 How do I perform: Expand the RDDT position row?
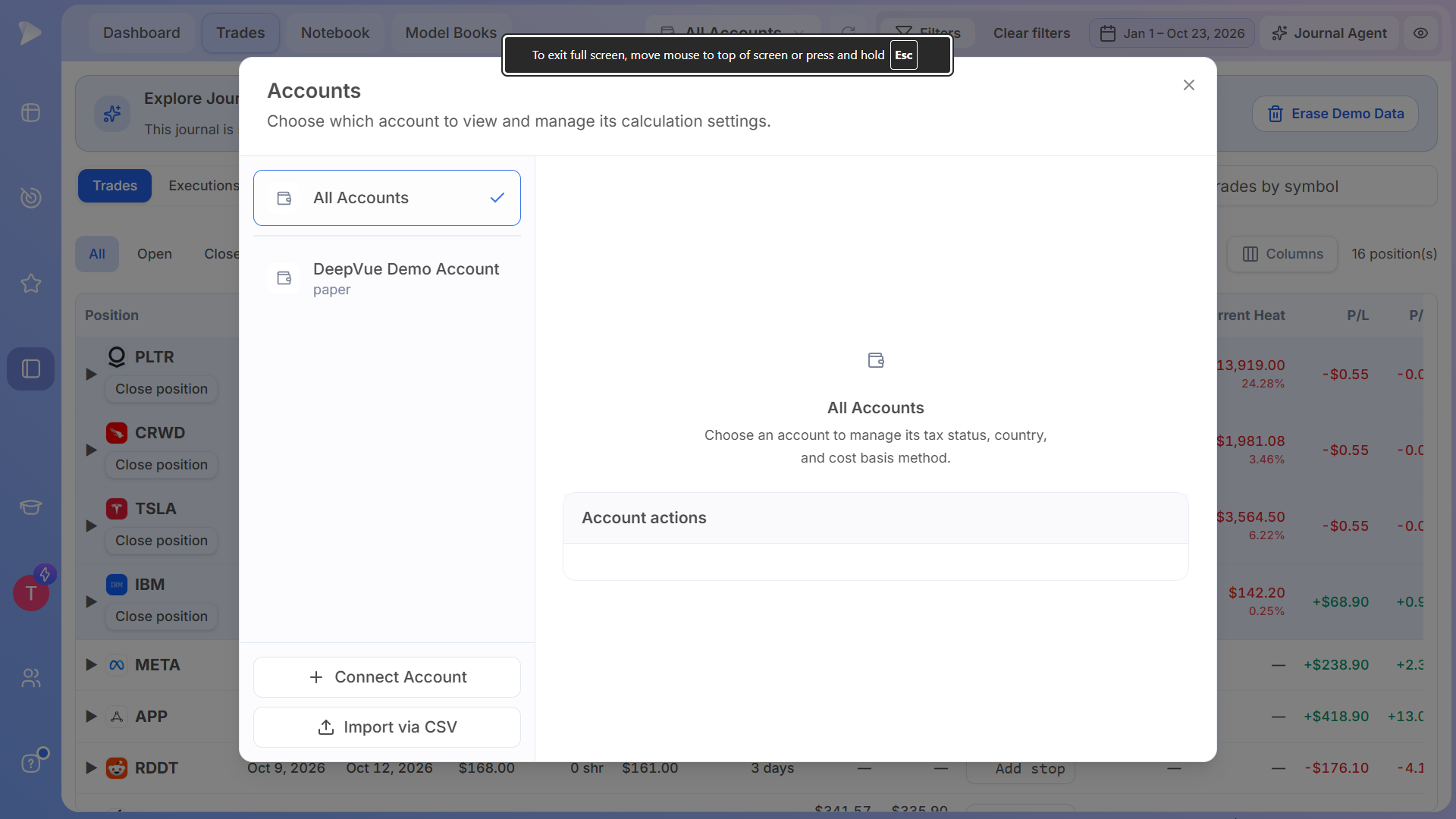click(x=91, y=768)
